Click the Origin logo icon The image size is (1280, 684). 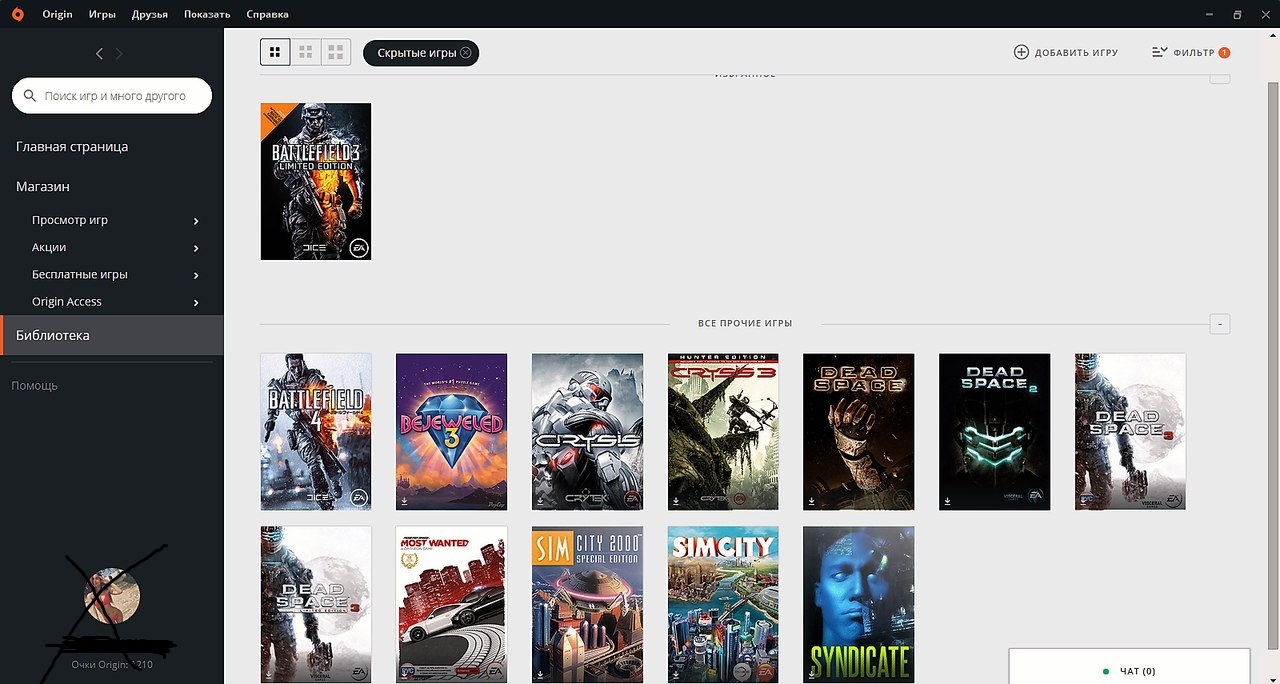point(17,14)
